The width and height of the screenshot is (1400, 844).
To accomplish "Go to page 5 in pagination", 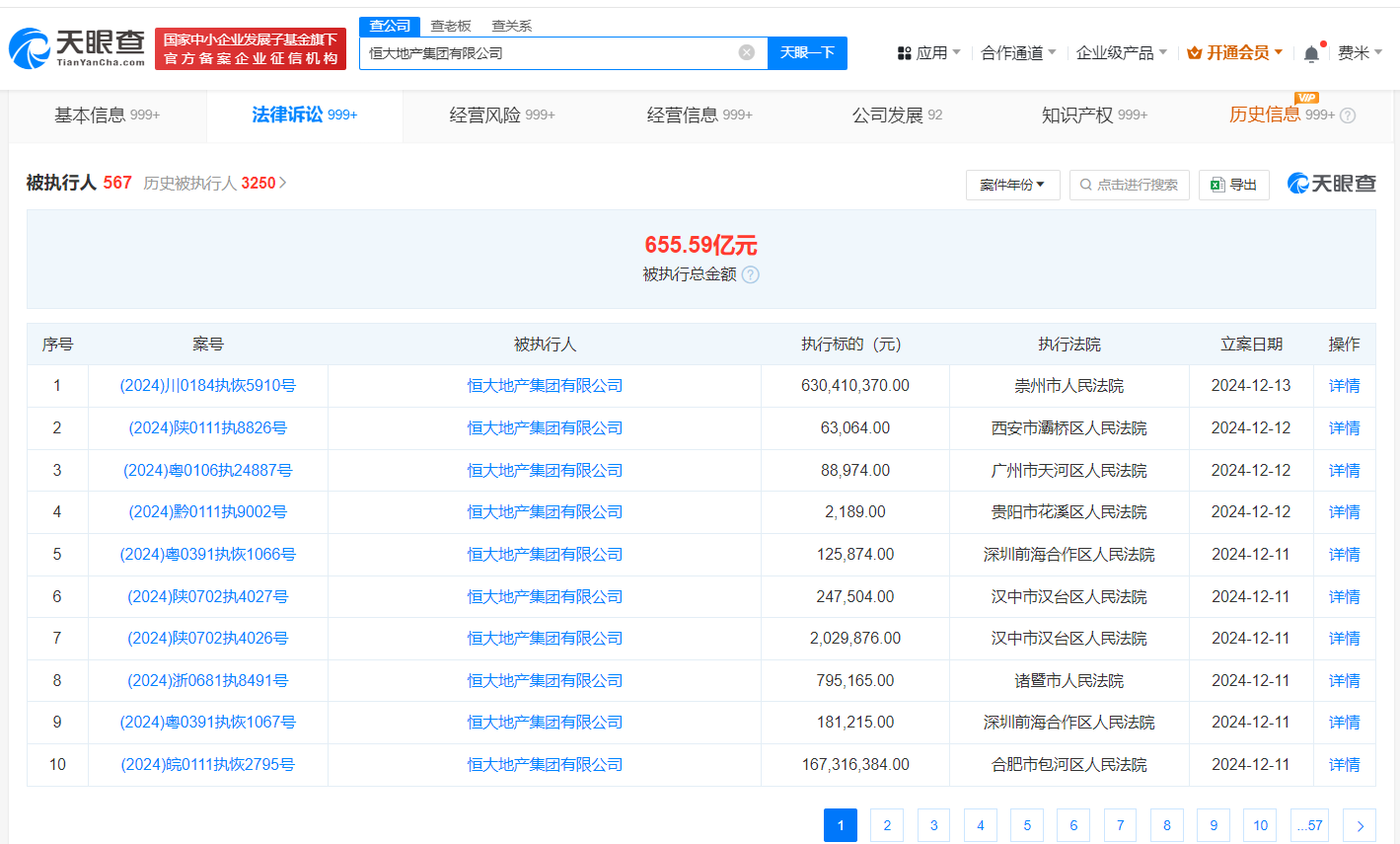I will pyautogui.click(x=1026, y=825).
